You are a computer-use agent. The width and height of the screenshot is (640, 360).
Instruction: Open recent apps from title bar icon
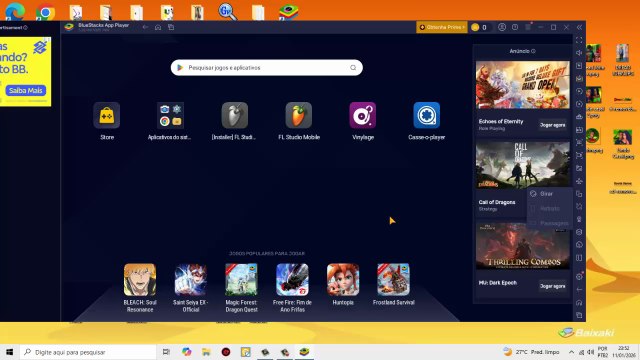click(x=171, y=27)
